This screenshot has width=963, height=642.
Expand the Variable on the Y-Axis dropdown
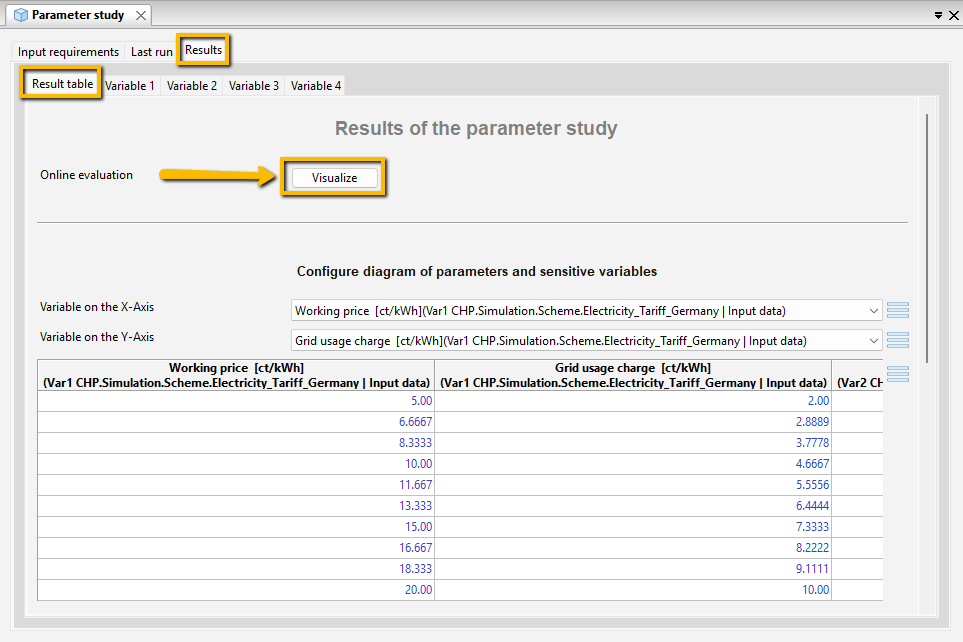click(x=873, y=341)
